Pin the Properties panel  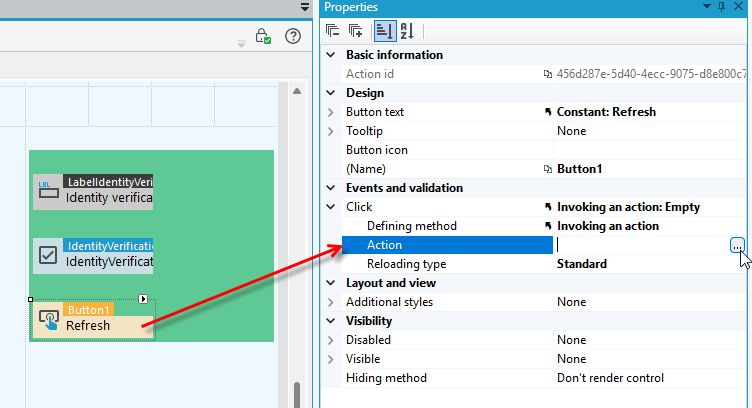721,7
